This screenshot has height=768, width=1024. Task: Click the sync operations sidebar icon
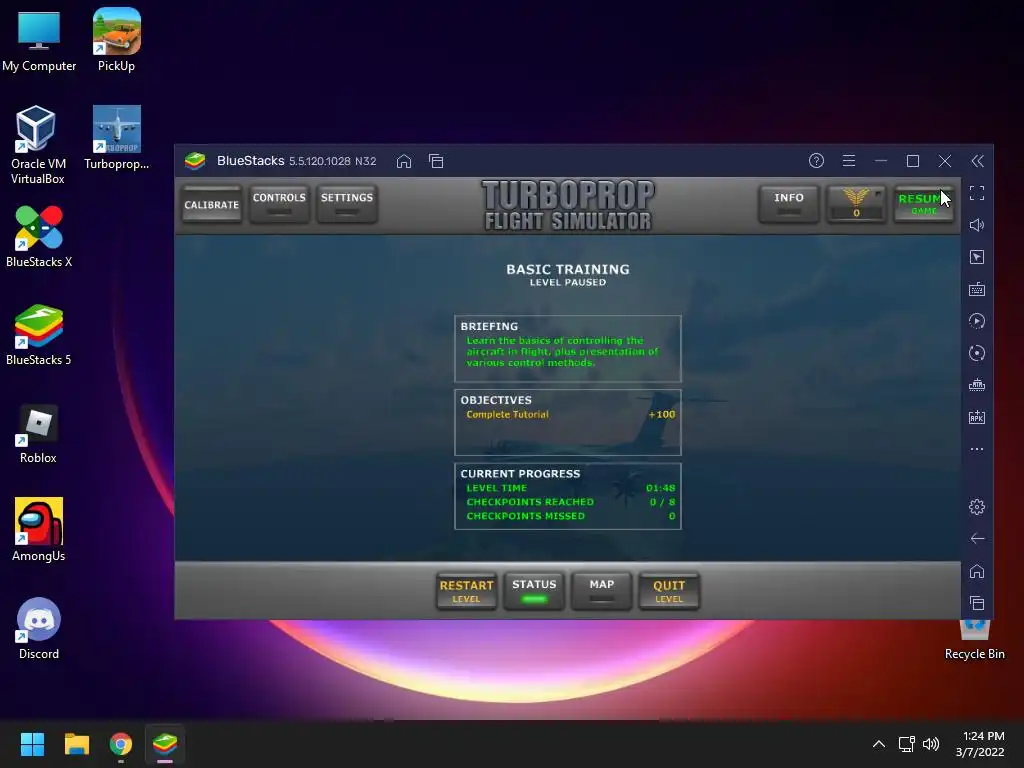pos(976,353)
